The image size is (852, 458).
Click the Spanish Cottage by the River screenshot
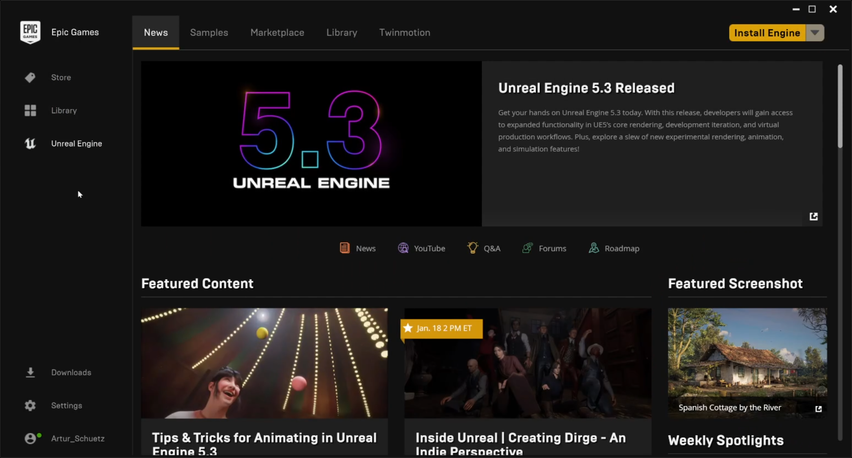(x=747, y=363)
